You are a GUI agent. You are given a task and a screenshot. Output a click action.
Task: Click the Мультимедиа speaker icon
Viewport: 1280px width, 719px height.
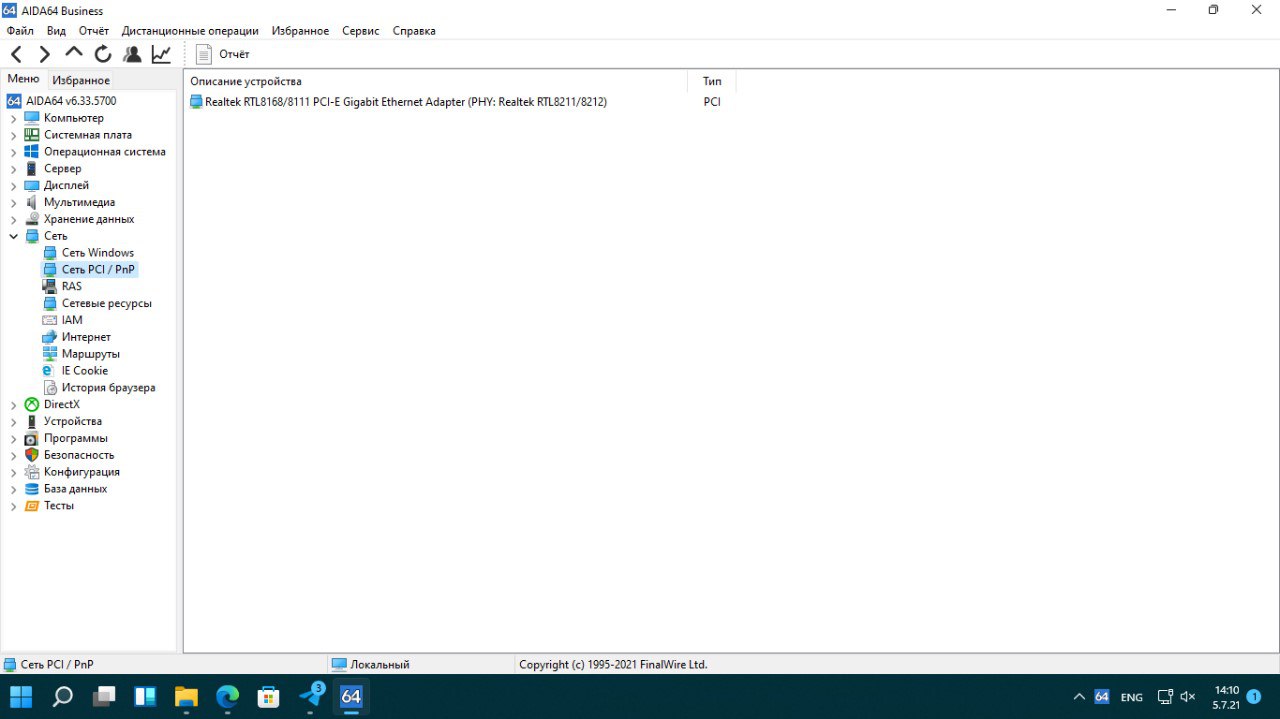point(32,202)
